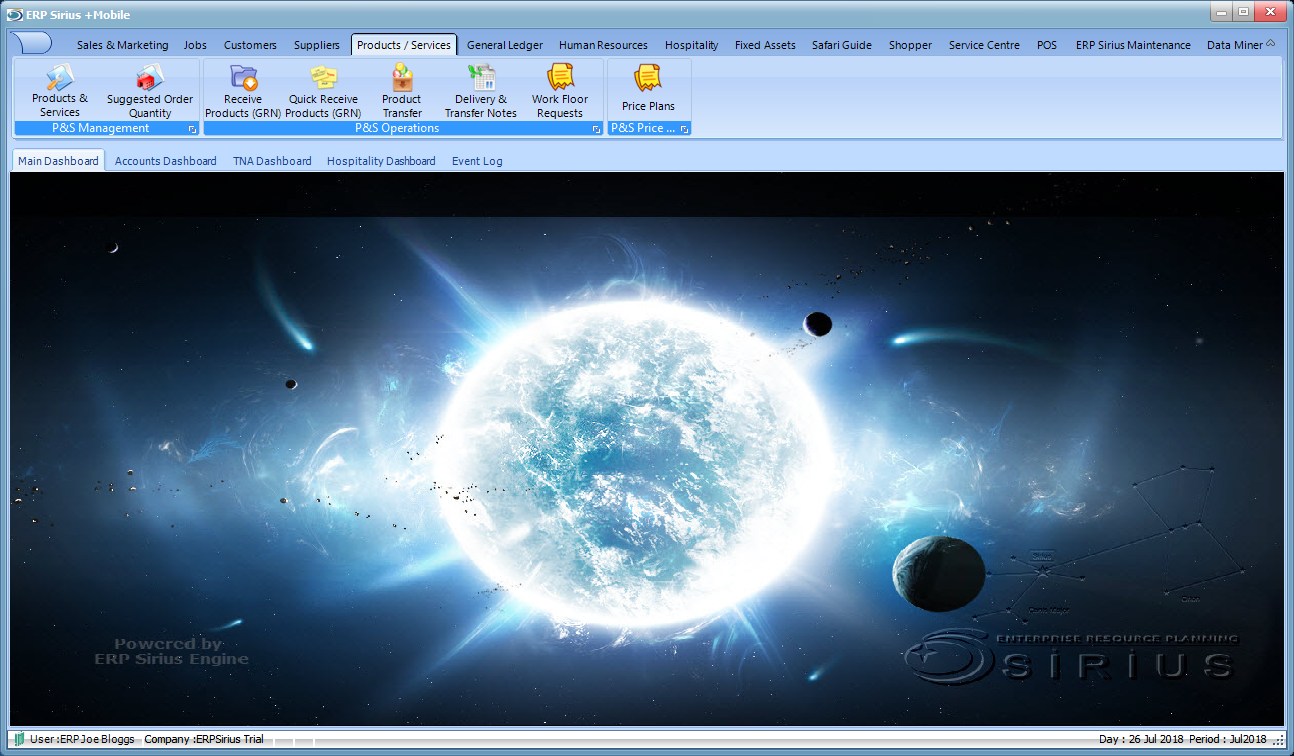Maximize the ERP Sirius window
The width and height of the screenshot is (1294, 756).
tap(1244, 11)
